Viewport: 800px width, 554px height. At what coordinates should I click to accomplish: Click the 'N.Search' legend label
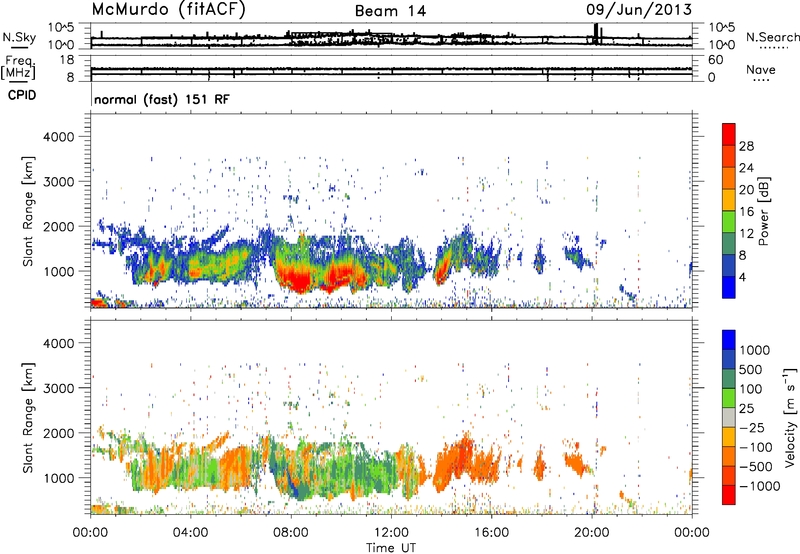click(772, 37)
